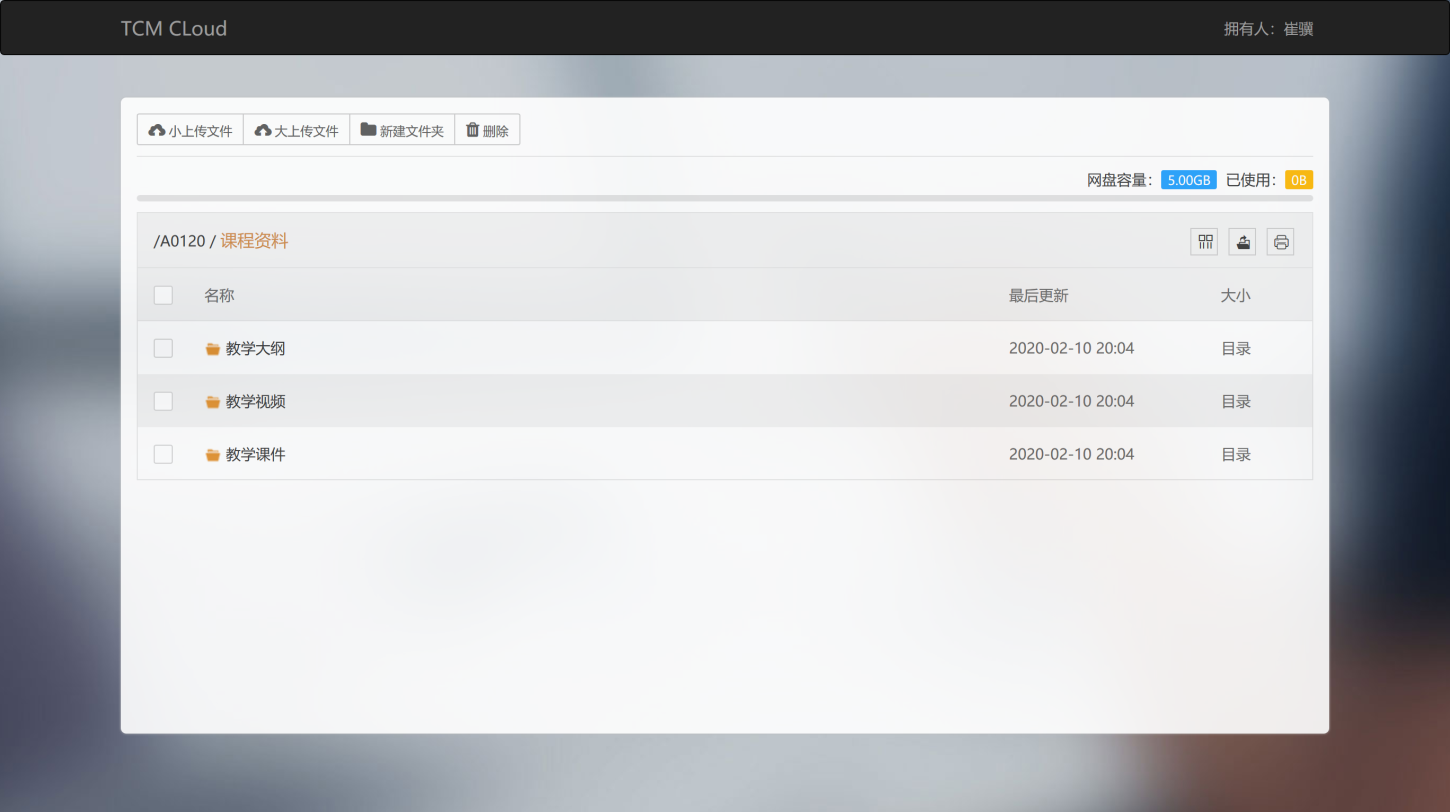Toggle the select-all checkbox in header
Viewport: 1450px width, 812px height.
(163, 295)
